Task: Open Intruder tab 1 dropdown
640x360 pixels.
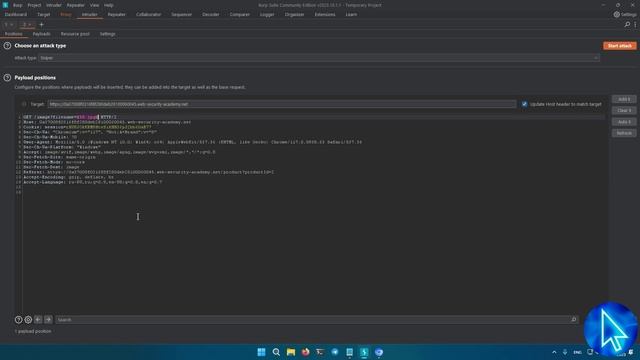Action: pos(11,25)
